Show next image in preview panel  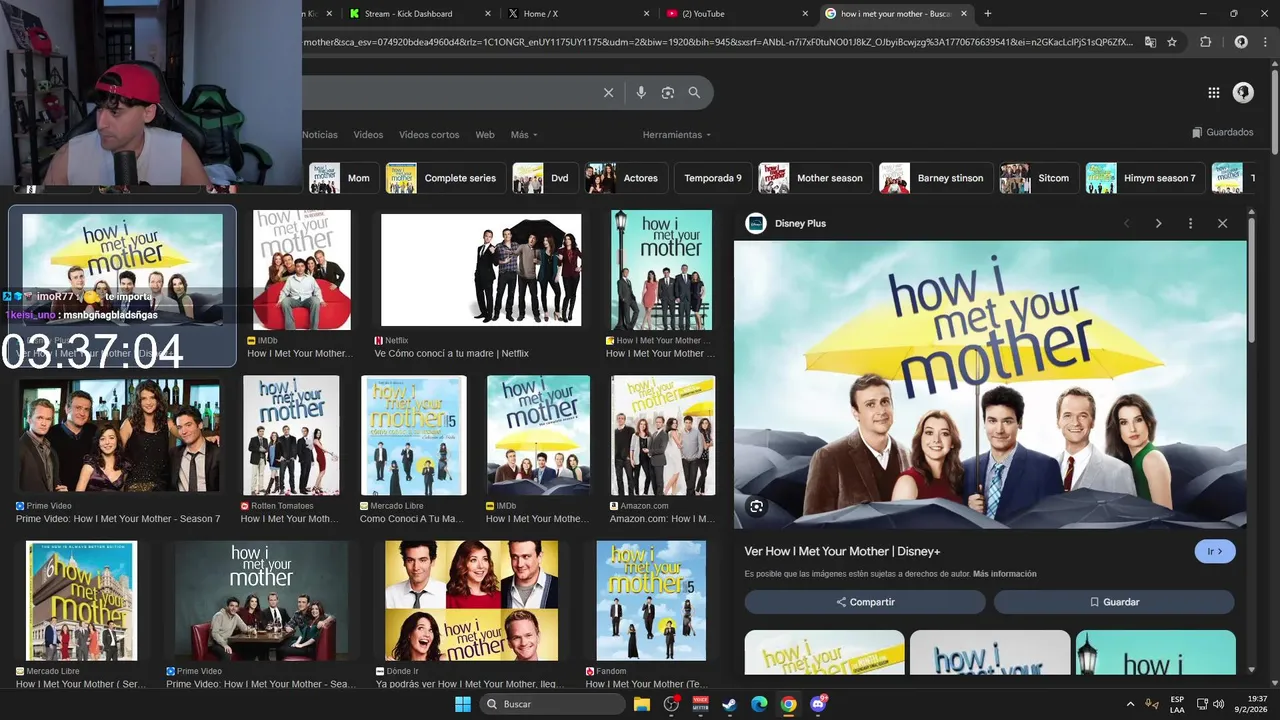coord(1159,223)
